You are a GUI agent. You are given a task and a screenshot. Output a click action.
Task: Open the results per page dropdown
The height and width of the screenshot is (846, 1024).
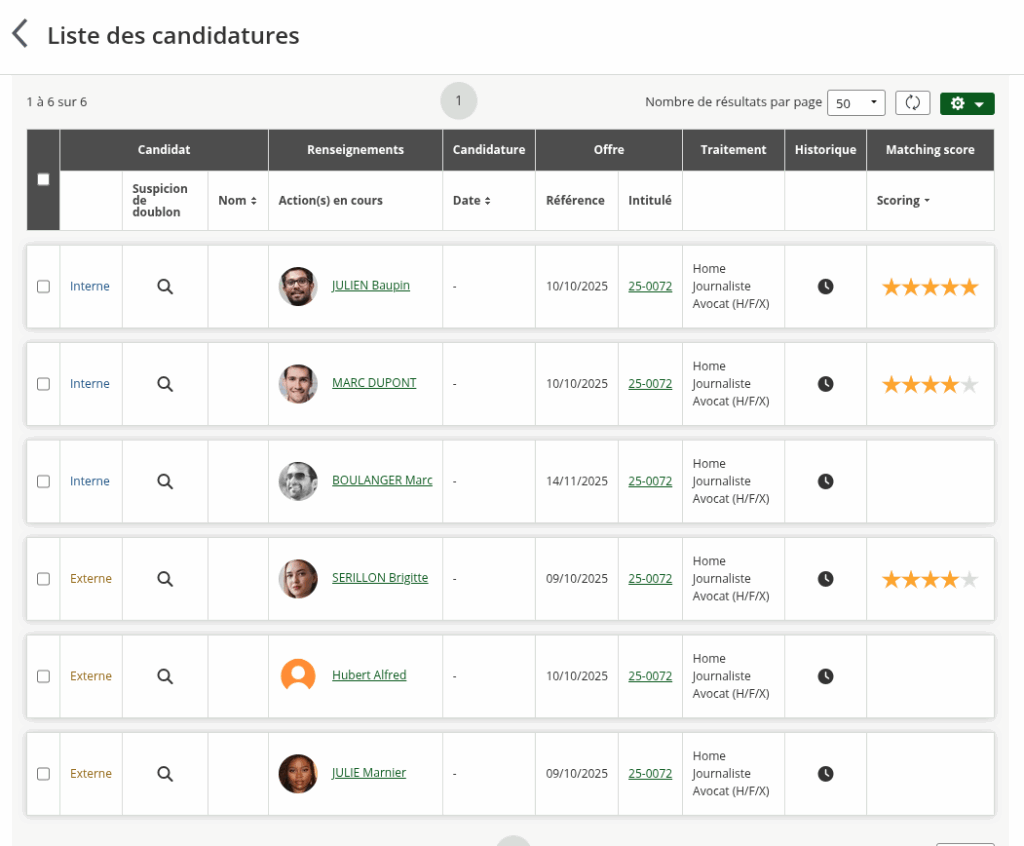(x=855, y=103)
